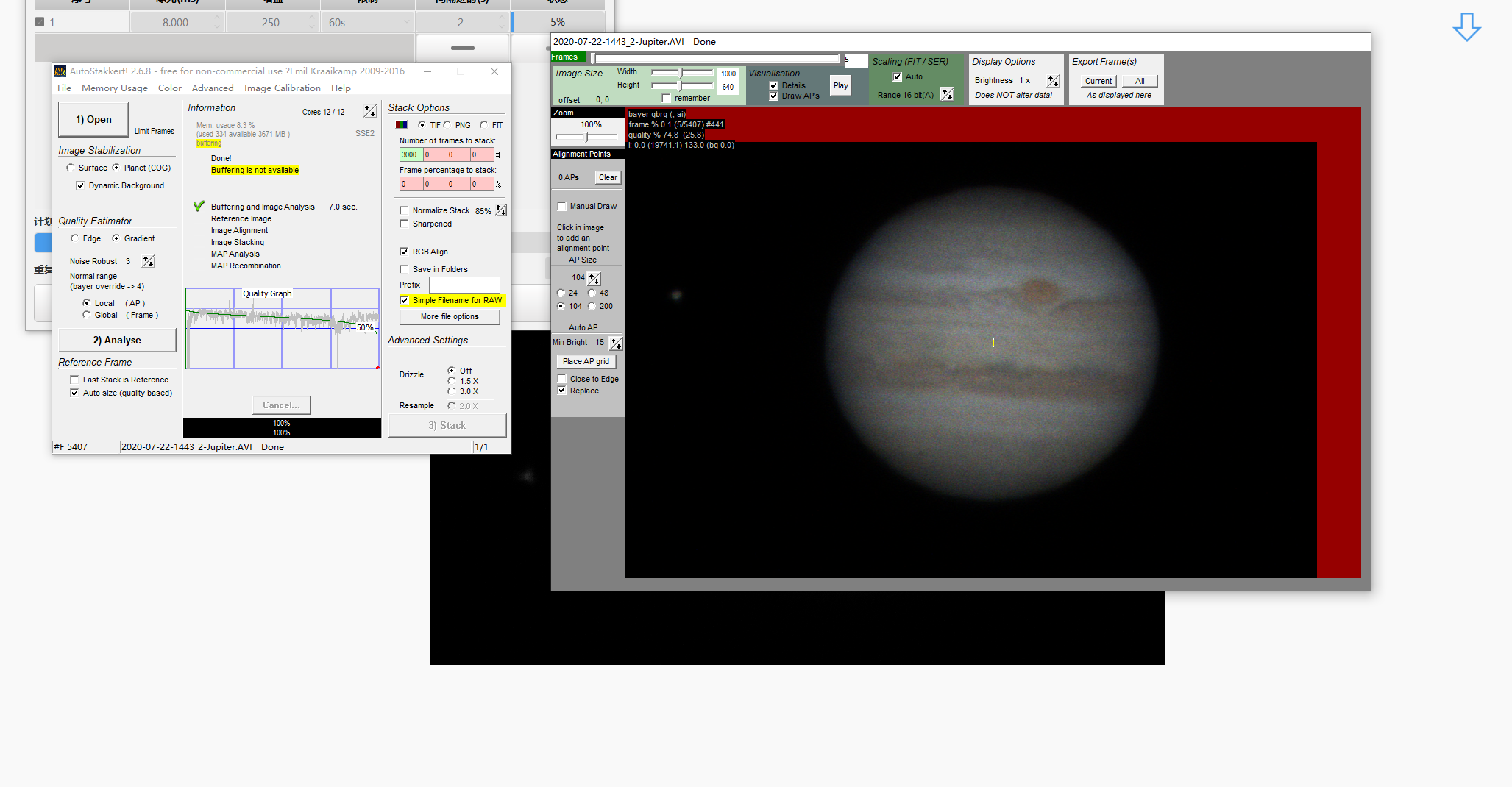Enable Manual Draw for alignment points

tap(562, 206)
